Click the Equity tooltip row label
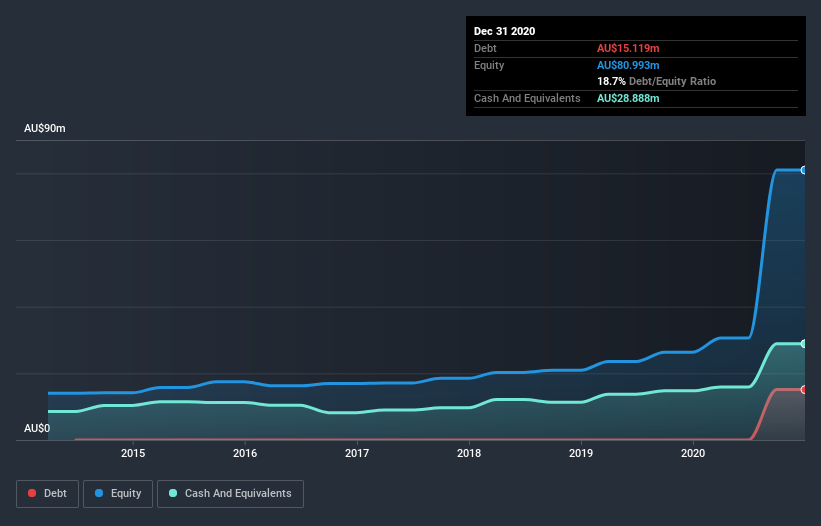 (x=489, y=65)
